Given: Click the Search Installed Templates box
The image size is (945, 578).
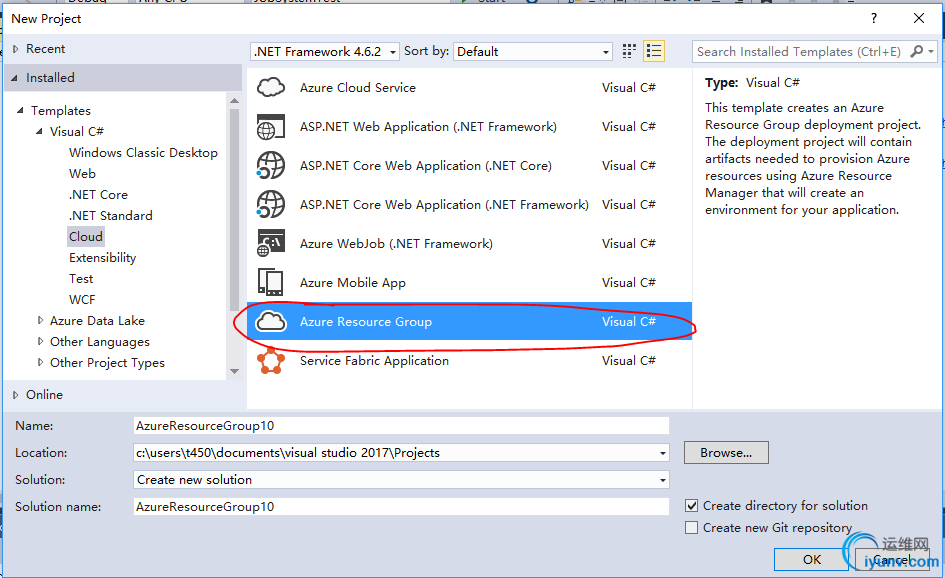Looking at the screenshot, I should pyautogui.click(x=800, y=51).
